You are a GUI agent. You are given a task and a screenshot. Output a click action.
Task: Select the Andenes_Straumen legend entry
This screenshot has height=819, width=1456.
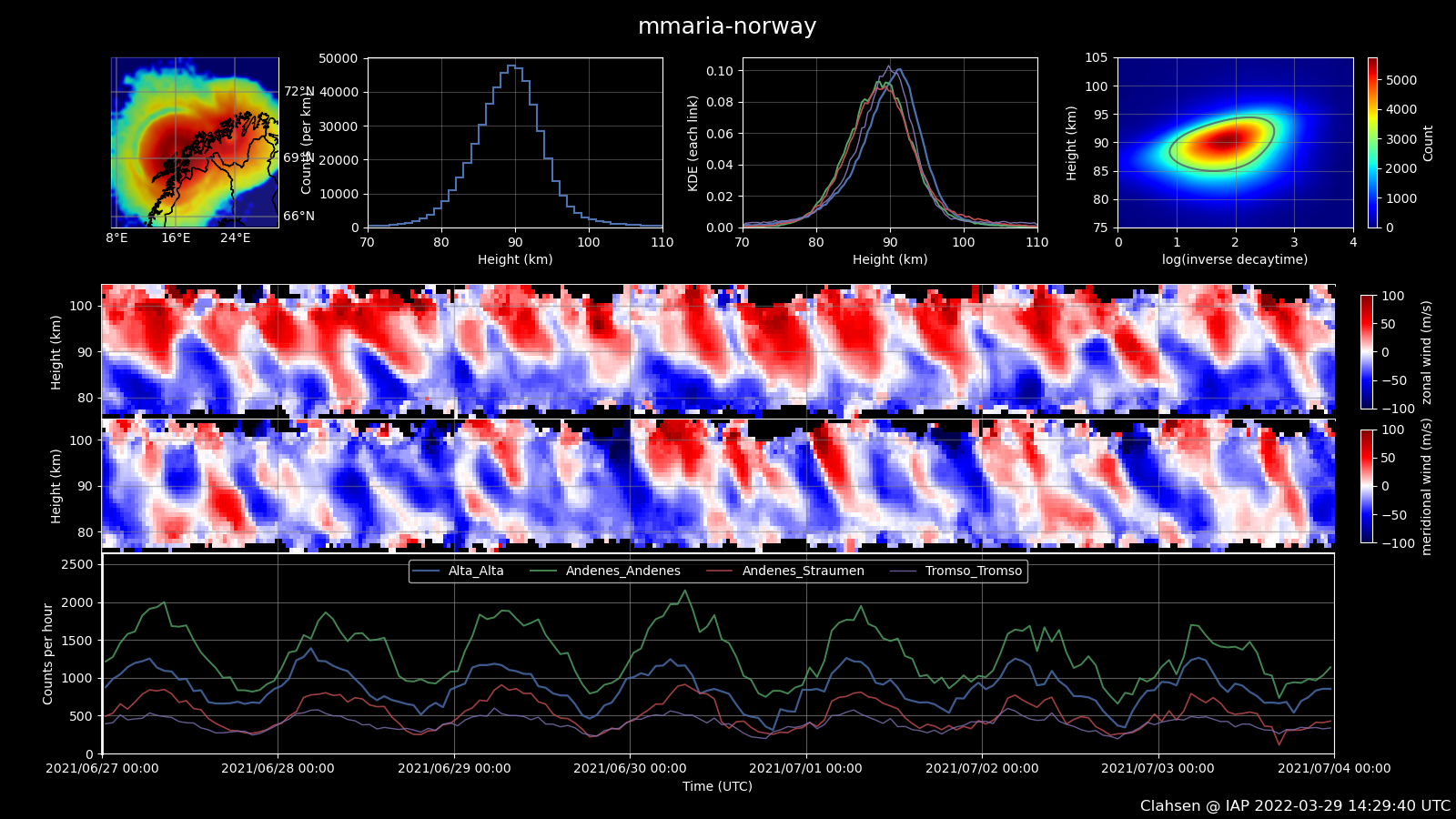[785, 571]
